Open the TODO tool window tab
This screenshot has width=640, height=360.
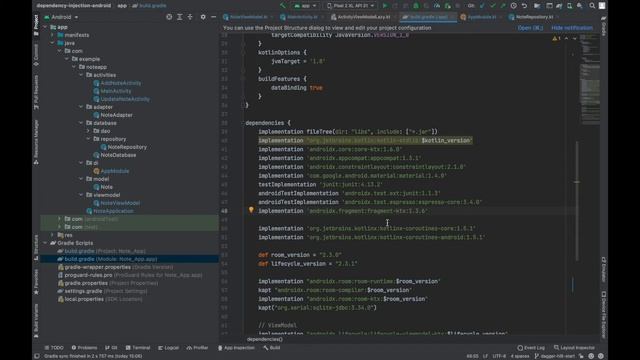tap(54, 348)
